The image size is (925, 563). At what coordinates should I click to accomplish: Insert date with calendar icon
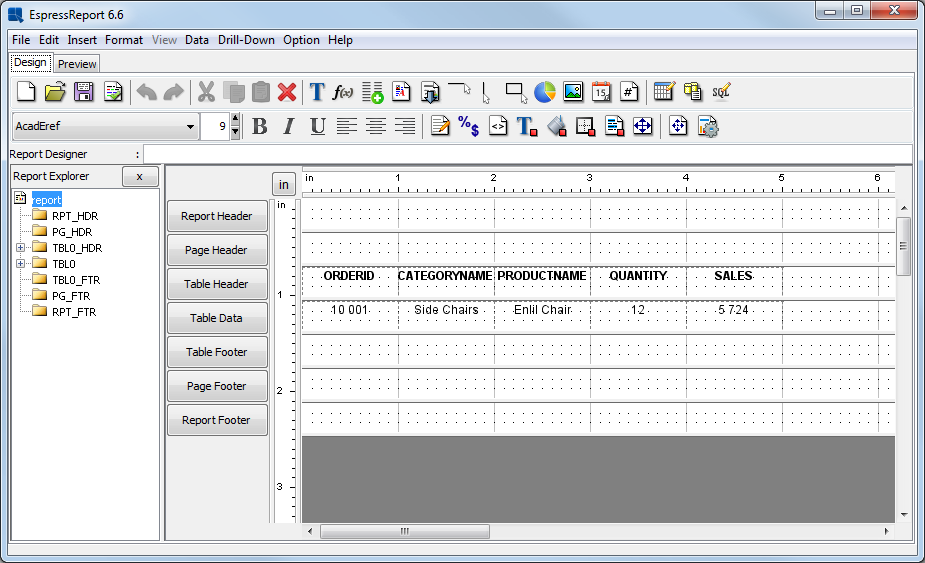(601, 92)
